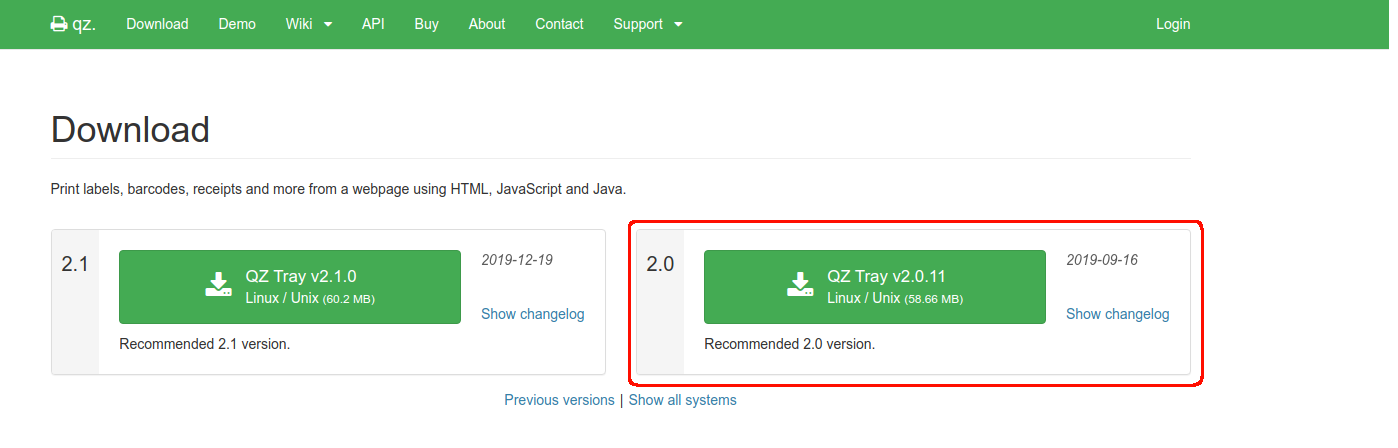This screenshot has height=448, width=1398.
Task: Download QZ Tray v2.0.11 for Linux
Action: pyautogui.click(x=875, y=287)
